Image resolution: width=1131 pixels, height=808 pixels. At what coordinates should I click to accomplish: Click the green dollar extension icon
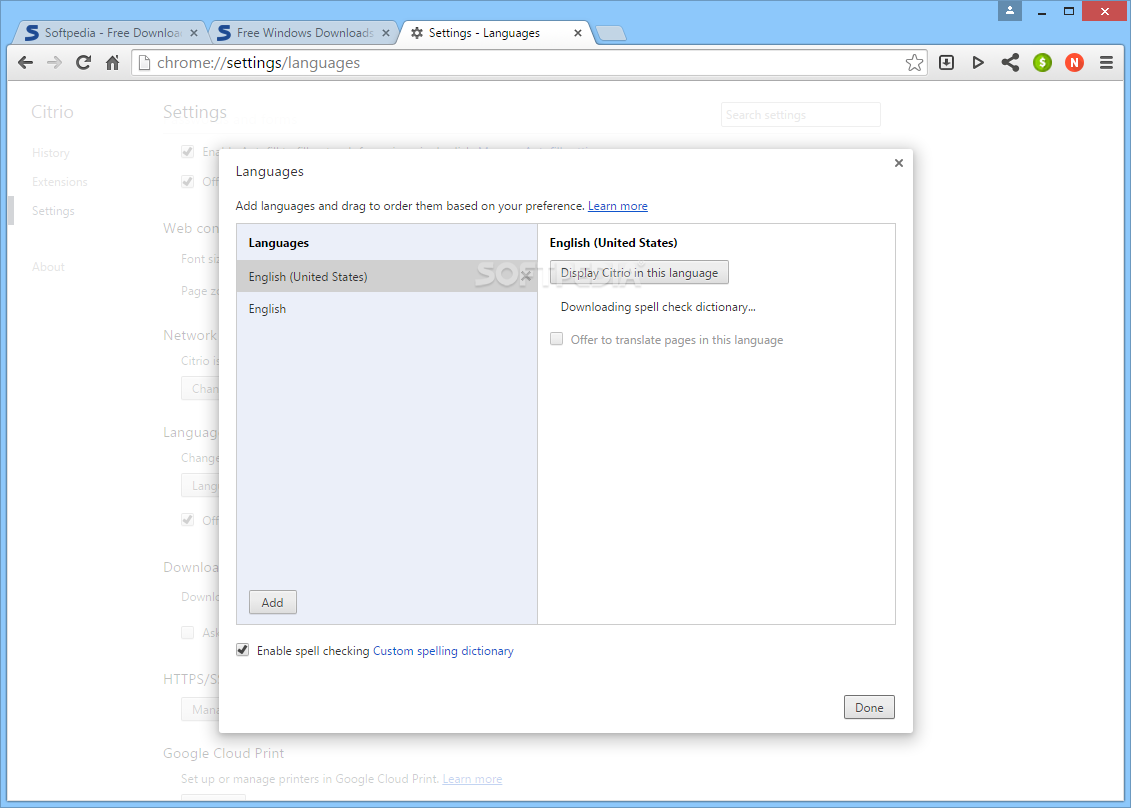point(1042,63)
